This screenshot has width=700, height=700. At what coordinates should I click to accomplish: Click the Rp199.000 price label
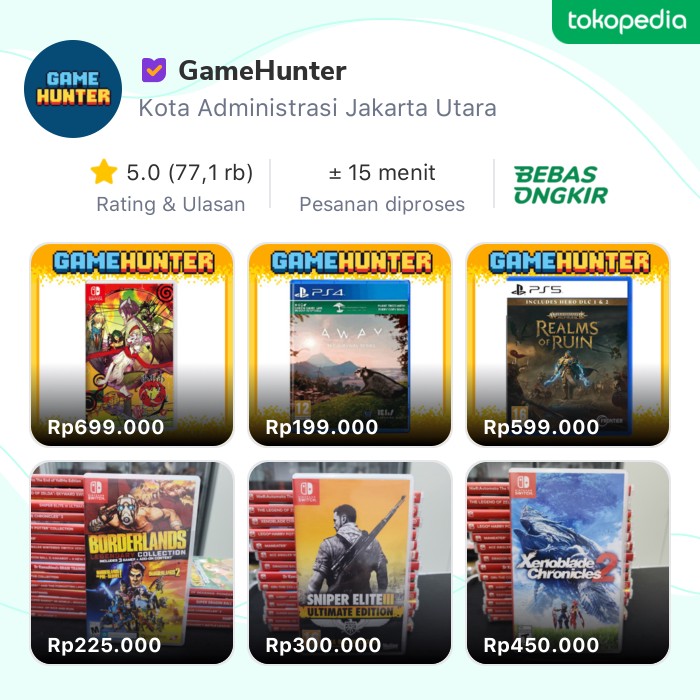pyautogui.click(x=322, y=427)
